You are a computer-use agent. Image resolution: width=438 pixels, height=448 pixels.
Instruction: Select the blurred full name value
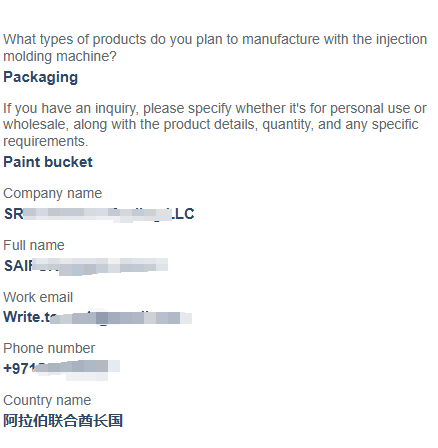(86, 266)
